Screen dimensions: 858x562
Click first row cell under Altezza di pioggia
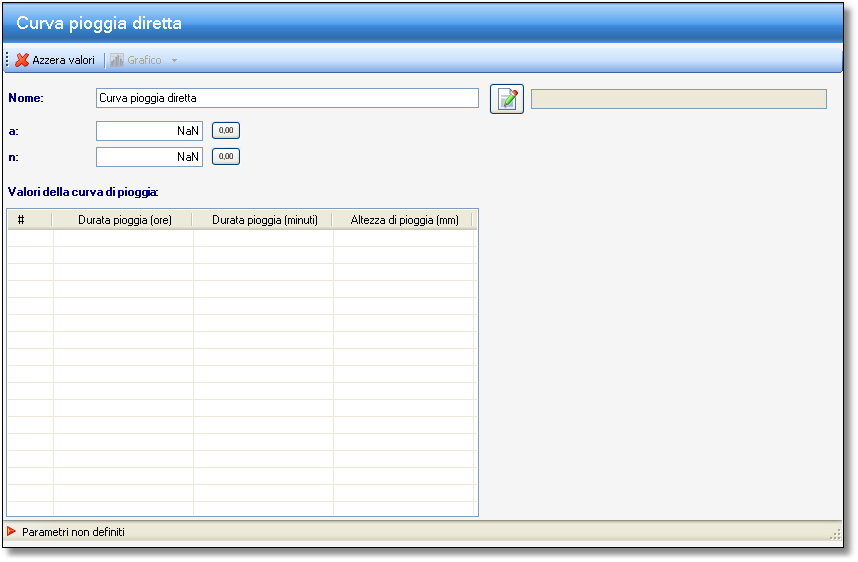(404, 238)
